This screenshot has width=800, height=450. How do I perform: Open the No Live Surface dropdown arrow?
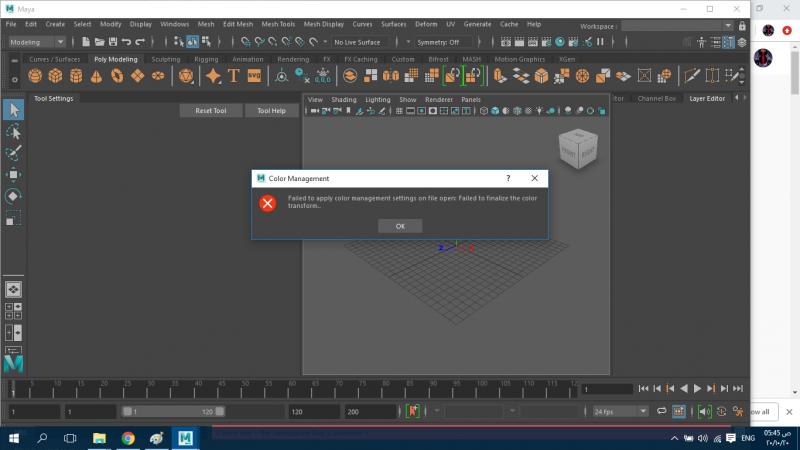(x=408, y=42)
